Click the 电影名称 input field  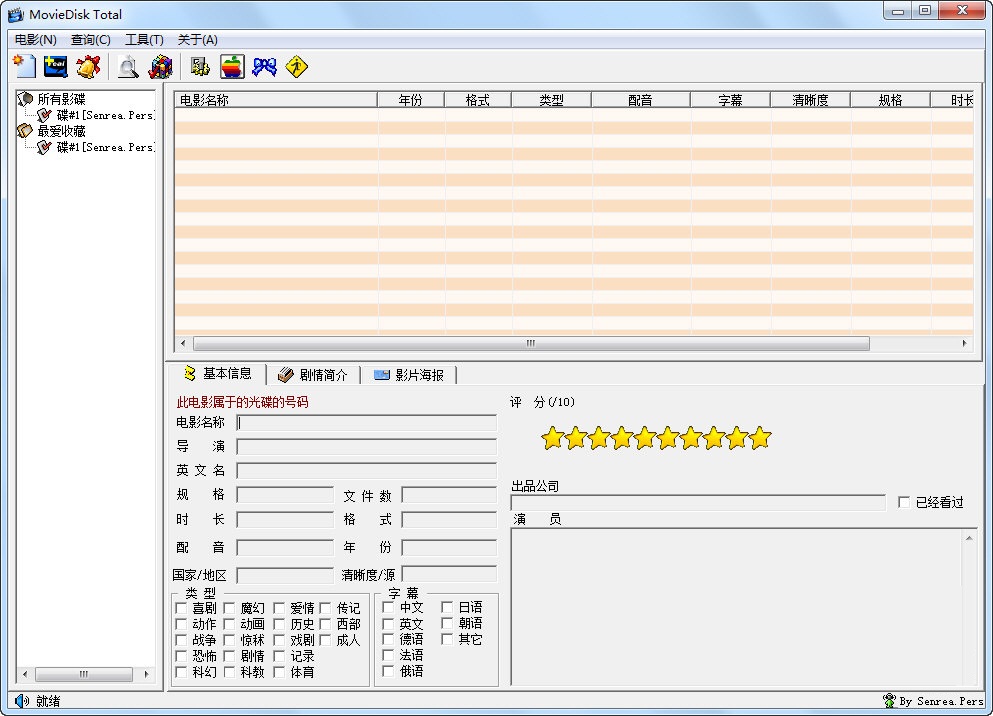pyautogui.click(x=366, y=422)
